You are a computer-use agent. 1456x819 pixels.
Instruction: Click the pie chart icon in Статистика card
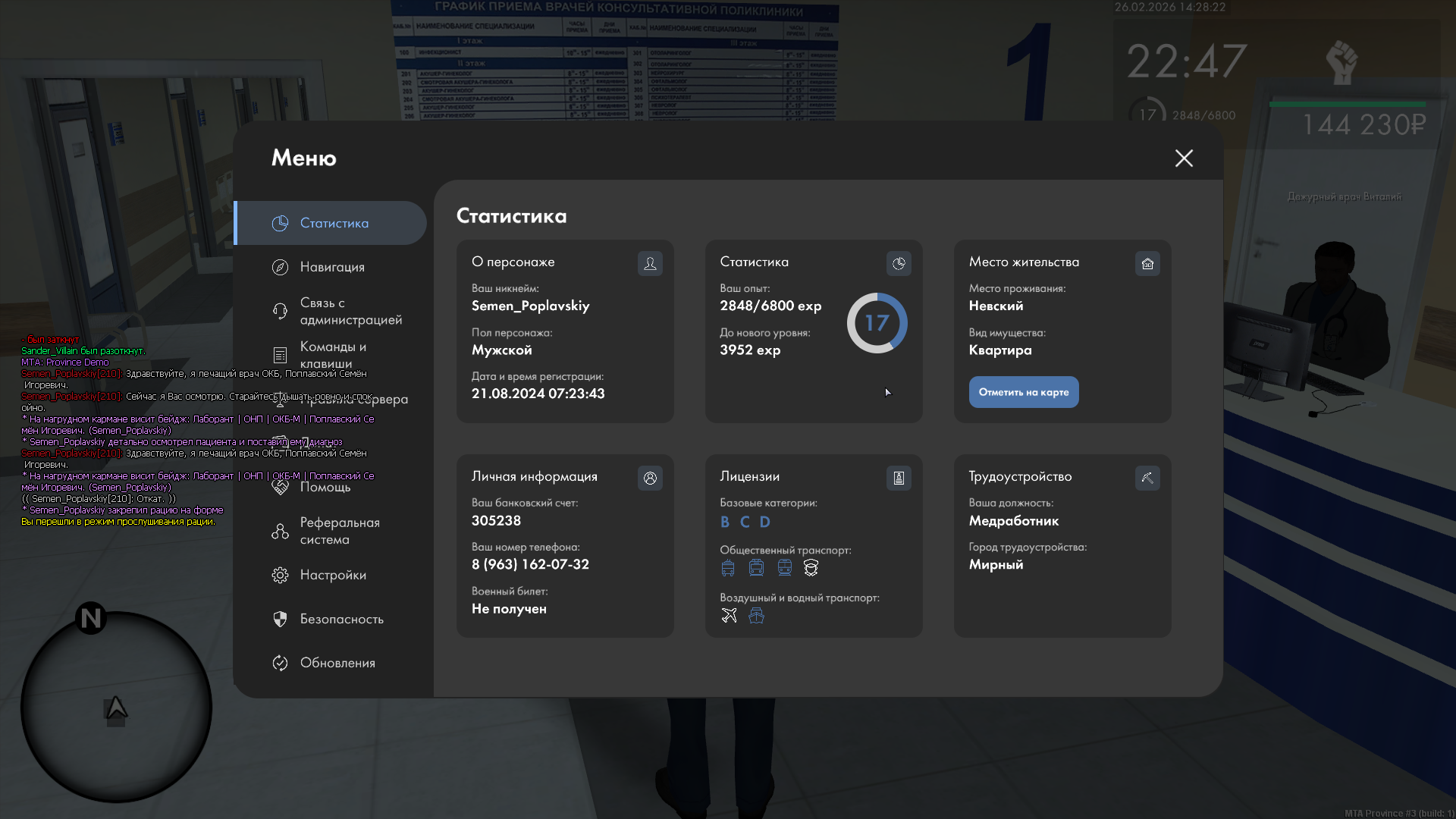(899, 263)
